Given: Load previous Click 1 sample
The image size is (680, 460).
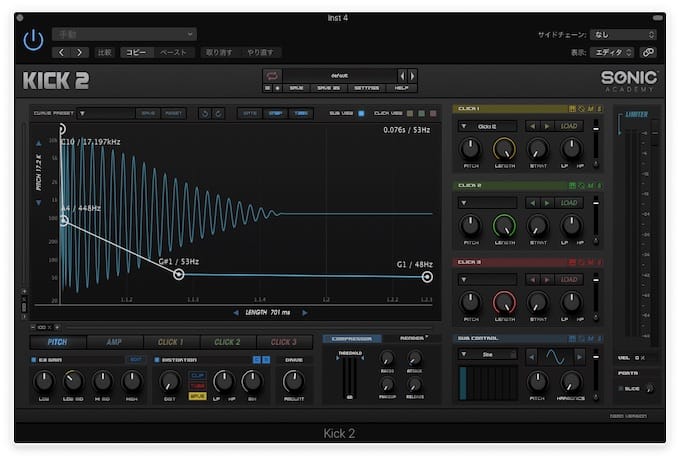Looking at the screenshot, I should [x=533, y=126].
